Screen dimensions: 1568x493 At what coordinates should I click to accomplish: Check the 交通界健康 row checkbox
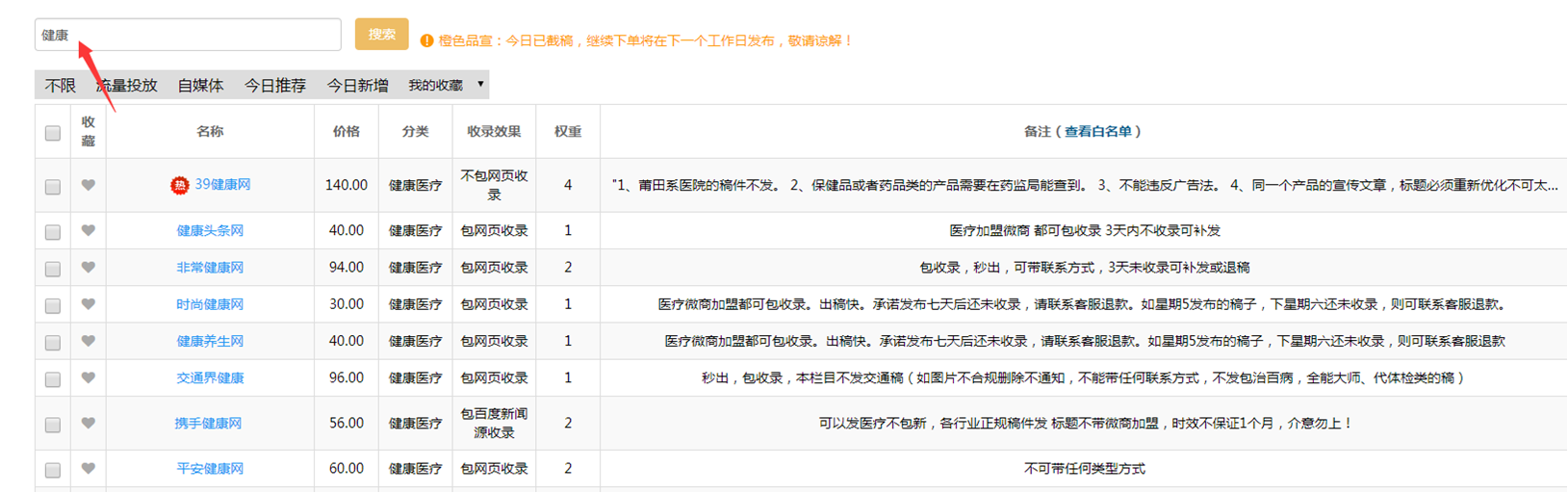[53, 379]
